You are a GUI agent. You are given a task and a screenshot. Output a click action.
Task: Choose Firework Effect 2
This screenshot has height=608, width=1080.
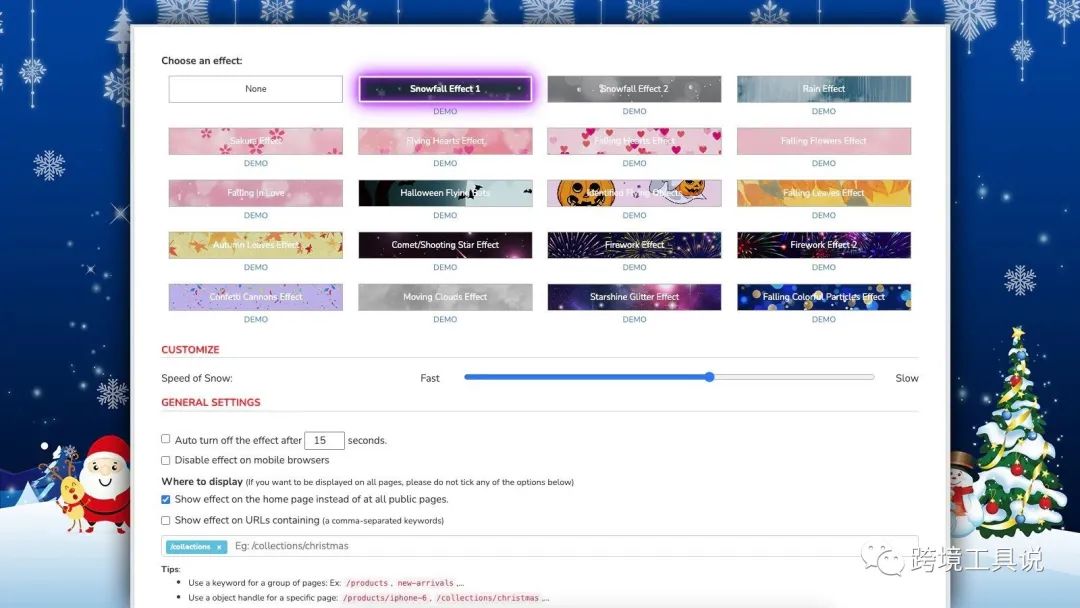point(823,244)
